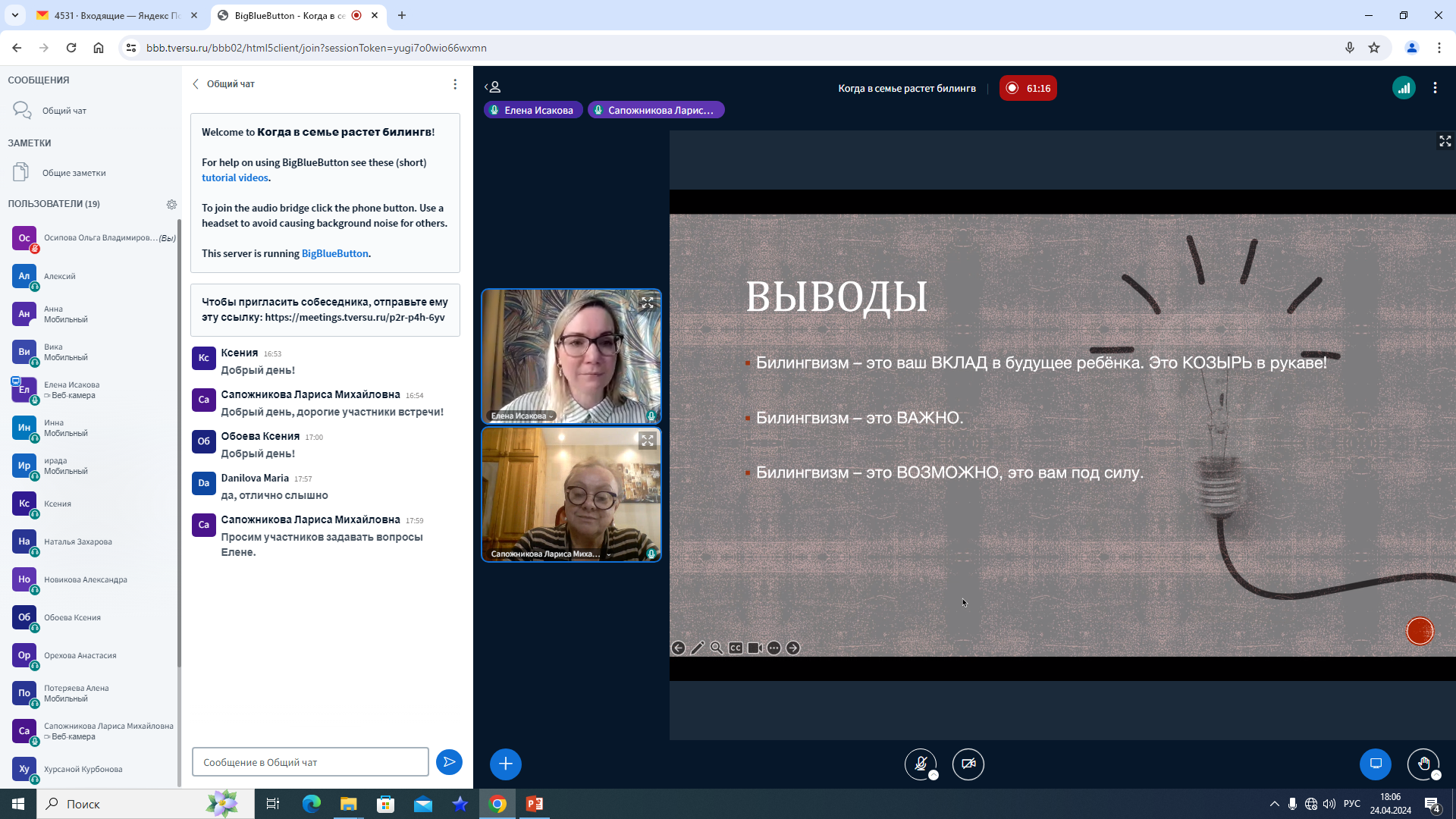Open the blue plus actions menu

(x=505, y=764)
